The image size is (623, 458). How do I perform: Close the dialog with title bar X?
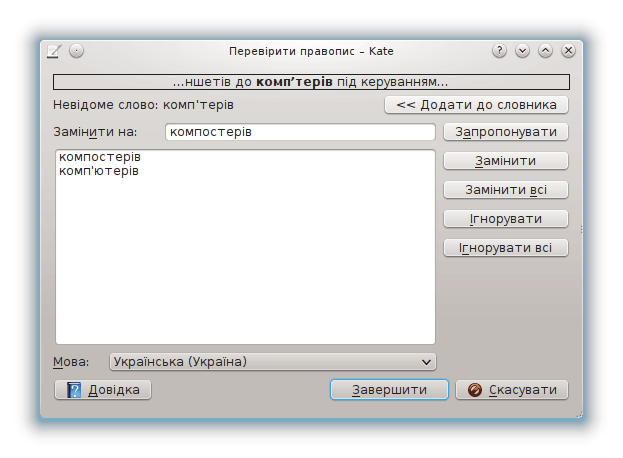568,50
